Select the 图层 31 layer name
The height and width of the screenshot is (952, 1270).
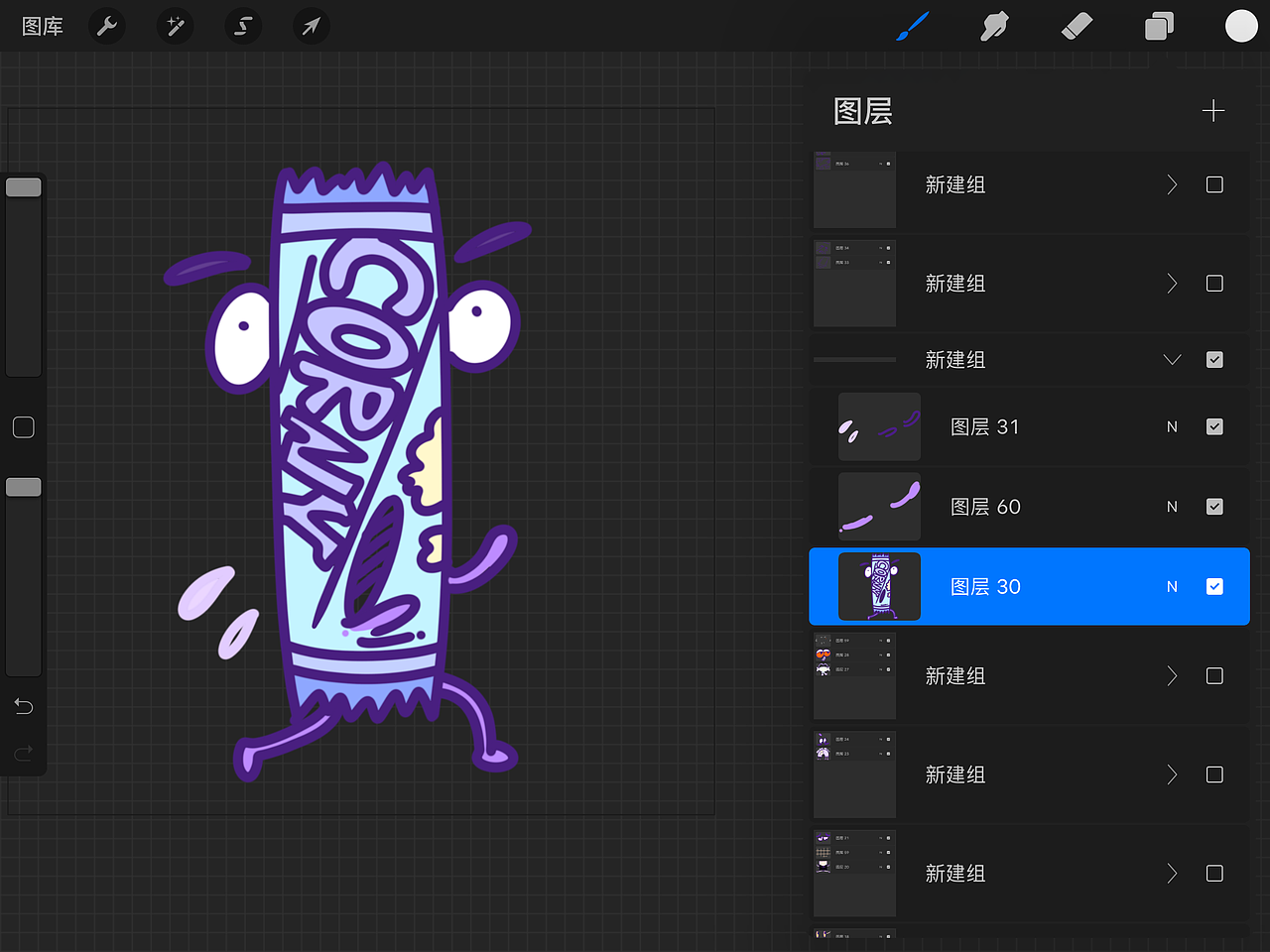pos(984,426)
